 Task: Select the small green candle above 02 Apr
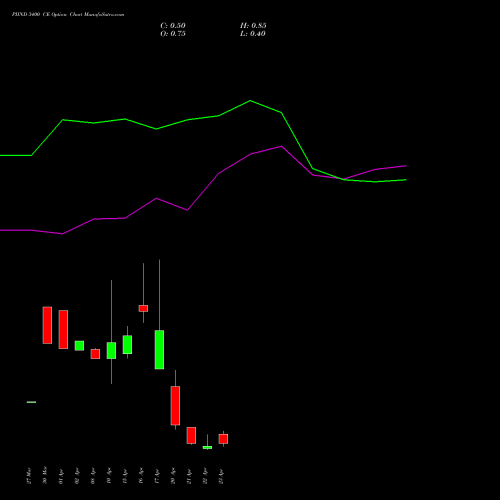coord(79,346)
